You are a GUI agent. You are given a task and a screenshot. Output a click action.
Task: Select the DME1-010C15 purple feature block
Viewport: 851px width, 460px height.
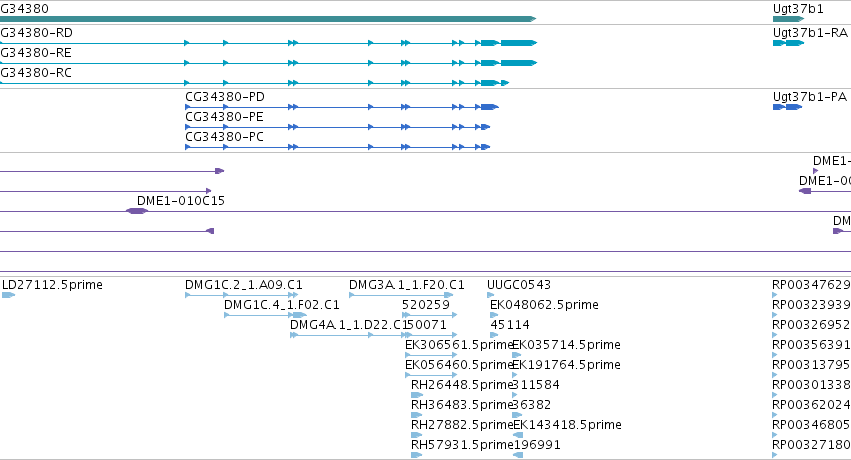tap(137, 211)
